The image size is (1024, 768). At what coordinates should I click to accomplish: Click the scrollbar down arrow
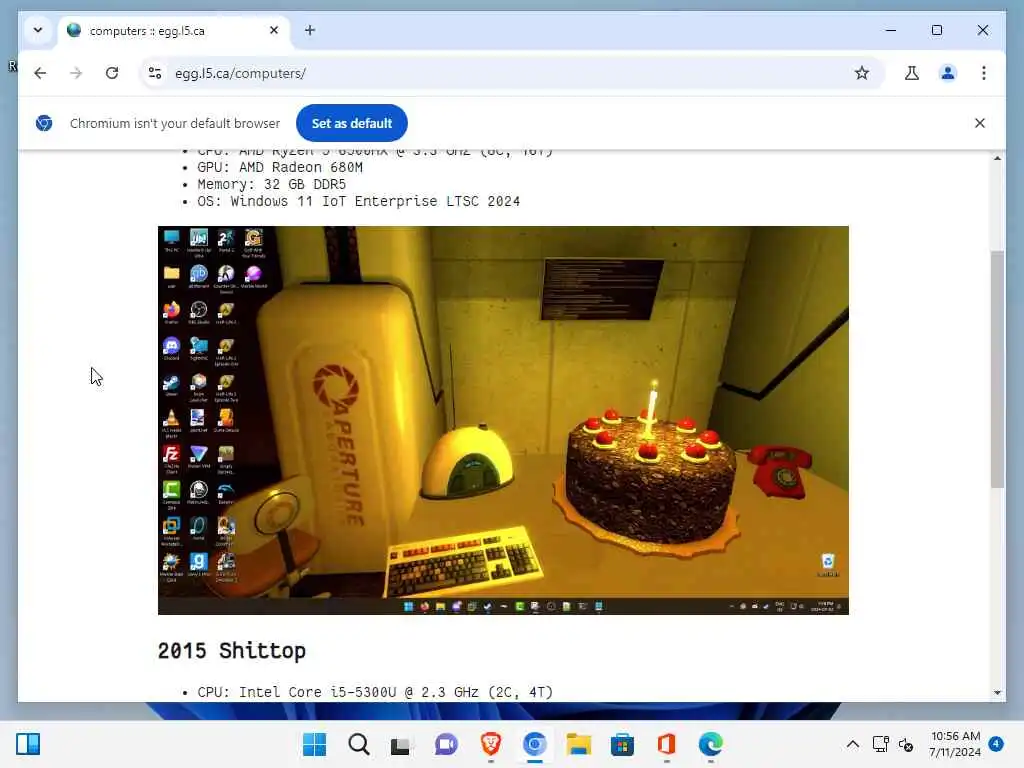click(x=997, y=692)
